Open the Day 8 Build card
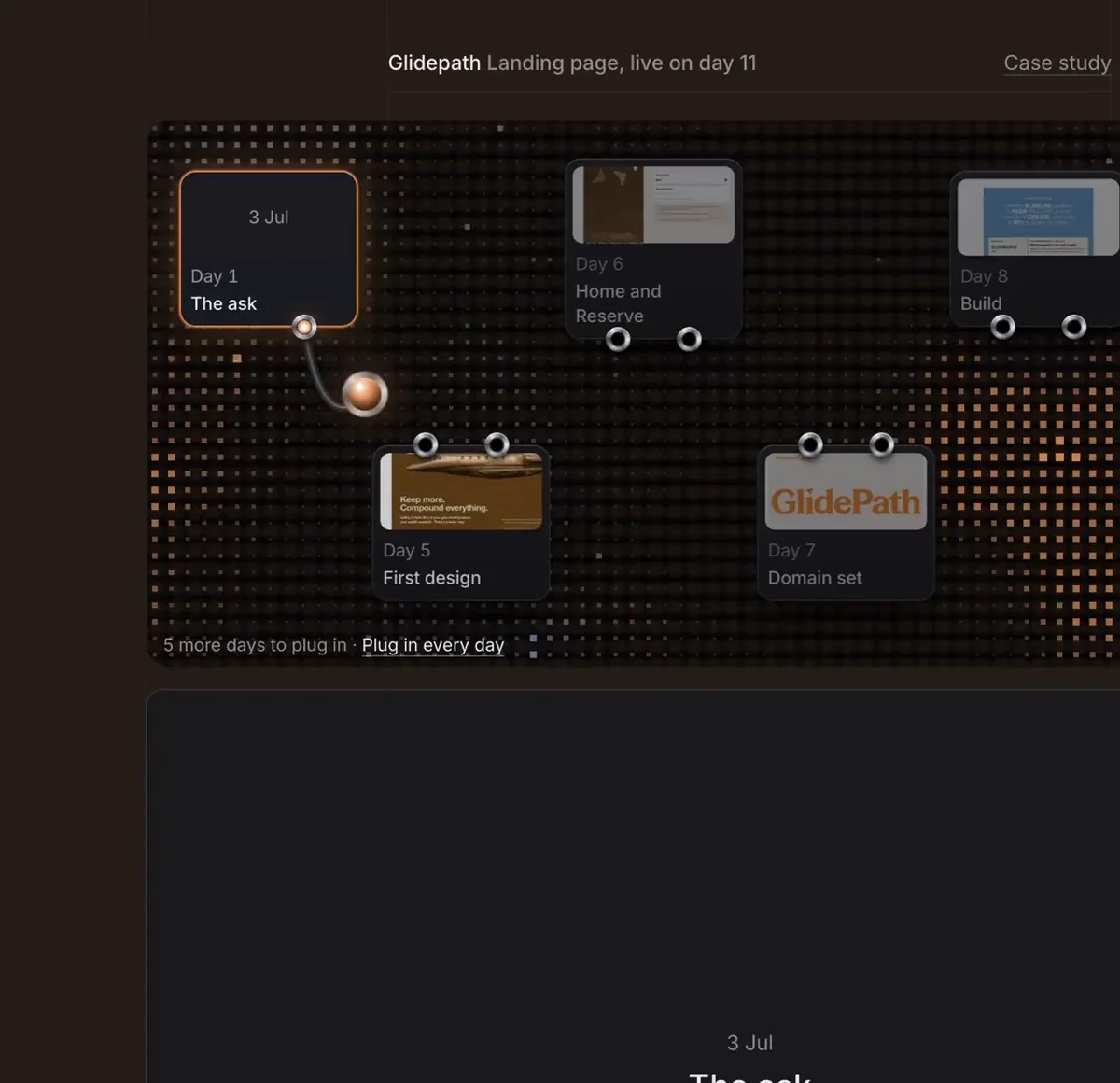The width and height of the screenshot is (1120, 1083). 1035,248
